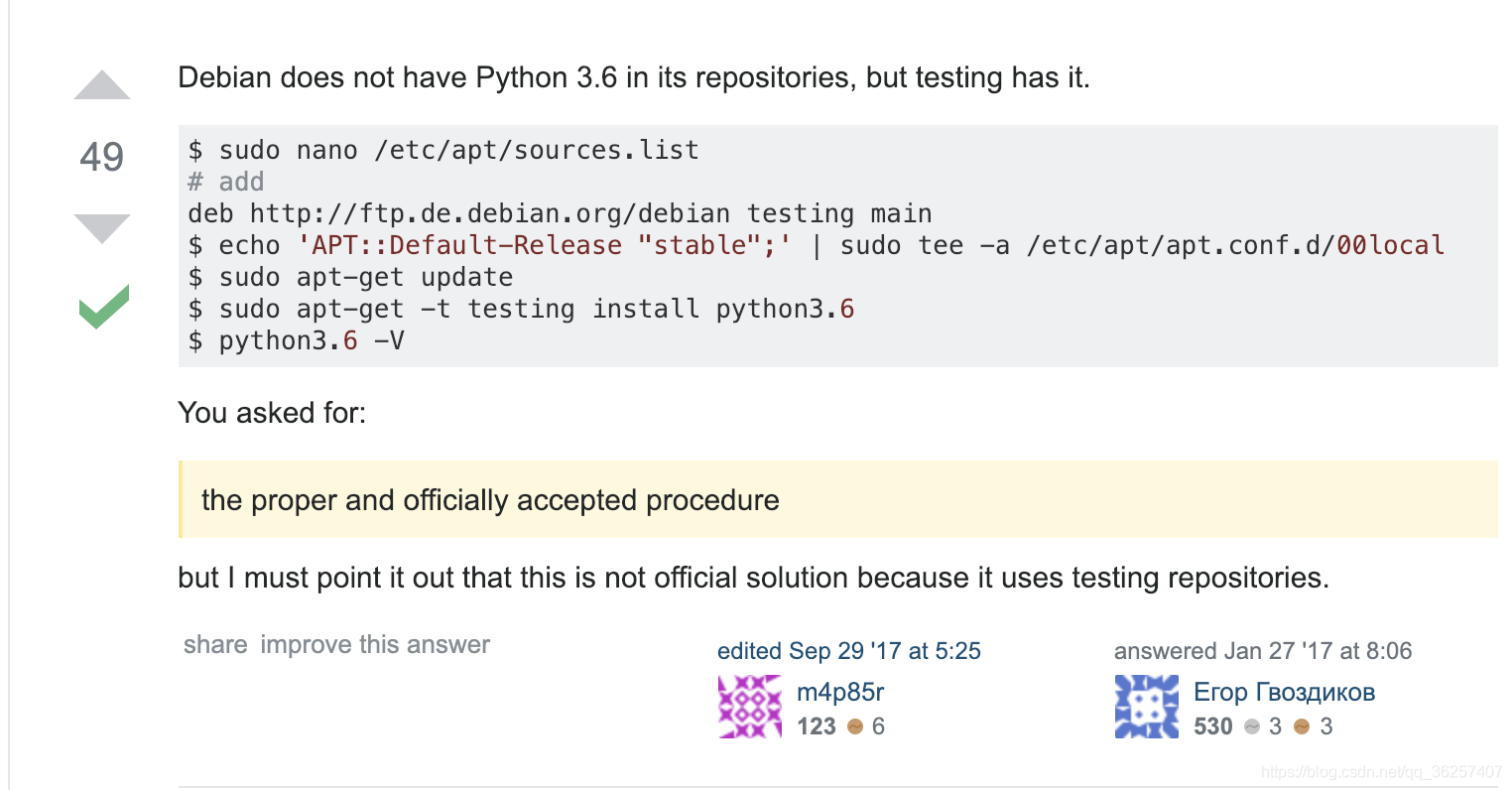Open Егор Гвоздиков's blue avatar image

coord(1147,707)
